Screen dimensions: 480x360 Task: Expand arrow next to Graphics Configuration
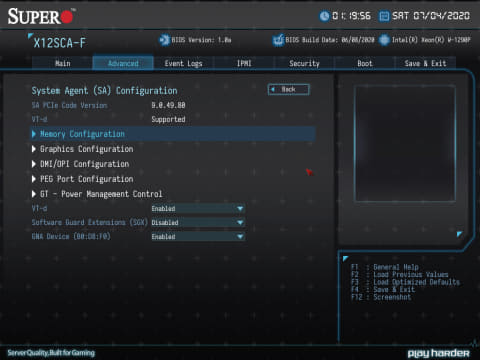34,149
